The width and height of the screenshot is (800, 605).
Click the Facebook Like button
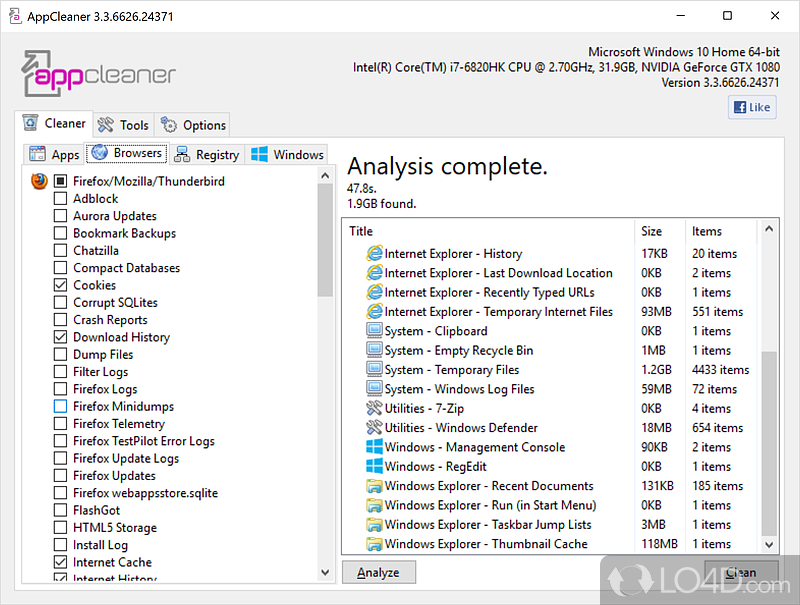752,107
